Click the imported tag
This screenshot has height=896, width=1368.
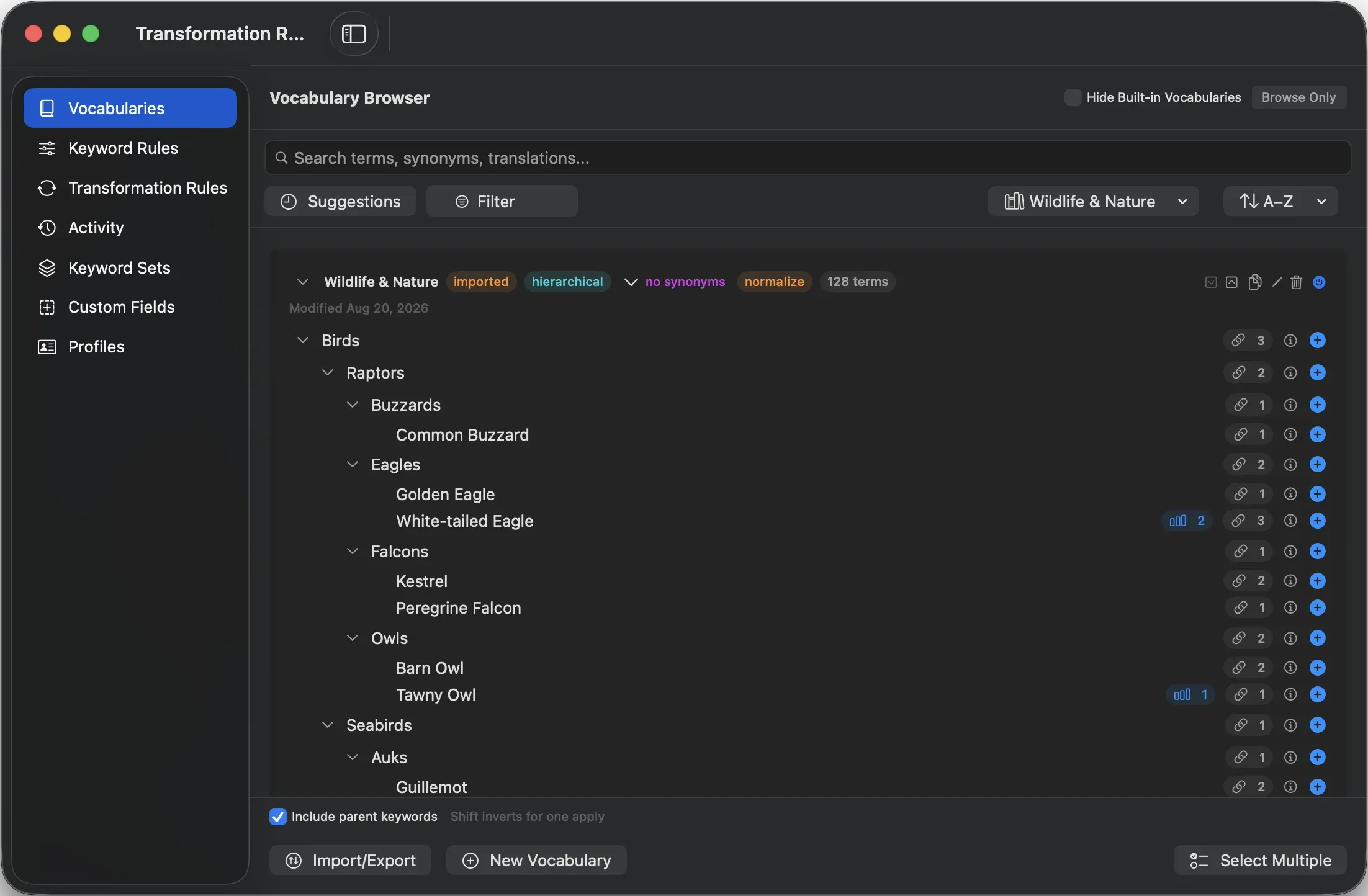tap(481, 282)
